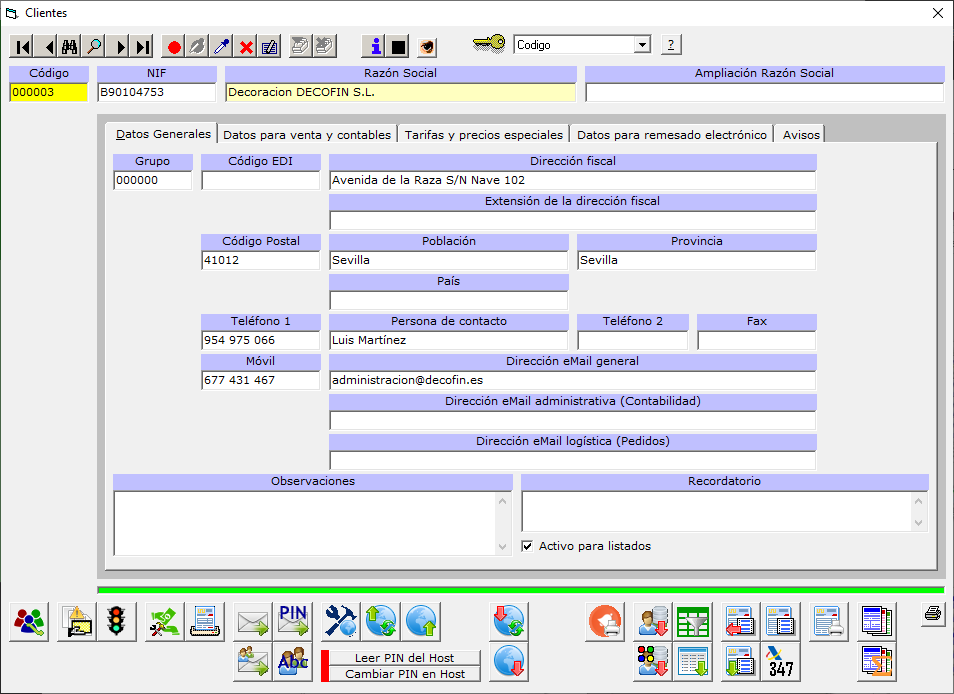954x694 pixels.
Task: Click the printer icon at bottom right
Action: [932, 614]
